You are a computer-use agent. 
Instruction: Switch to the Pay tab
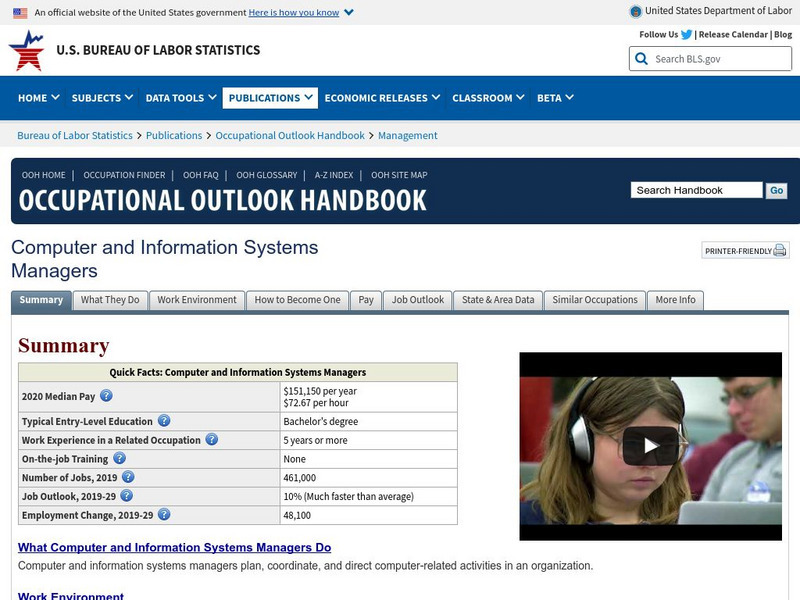pyautogui.click(x=366, y=299)
